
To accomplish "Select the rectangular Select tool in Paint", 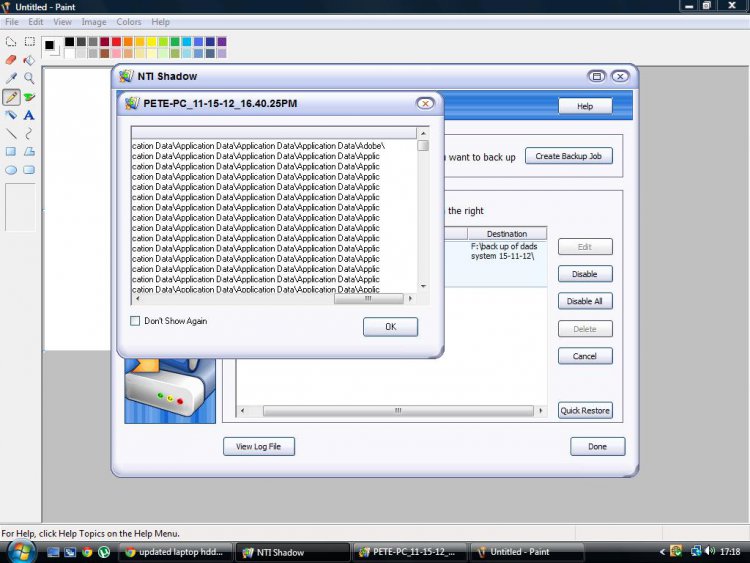I will click(30, 42).
